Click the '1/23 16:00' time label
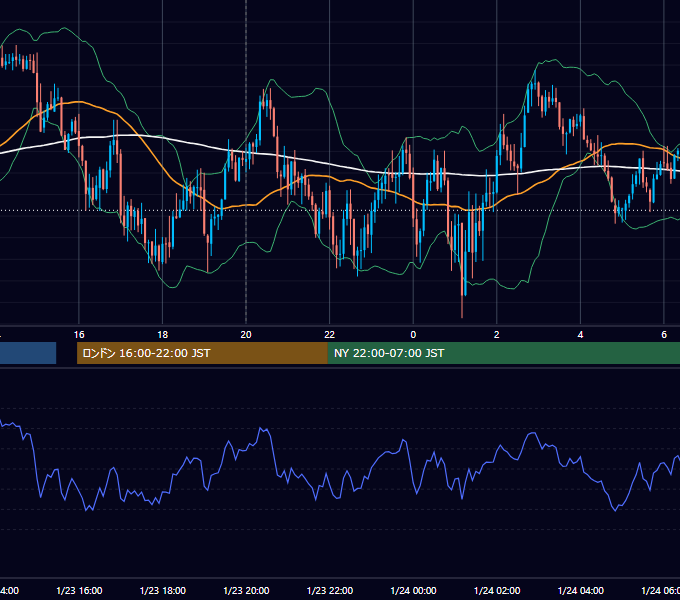Viewport: 680px width, 600px height. point(79,590)
